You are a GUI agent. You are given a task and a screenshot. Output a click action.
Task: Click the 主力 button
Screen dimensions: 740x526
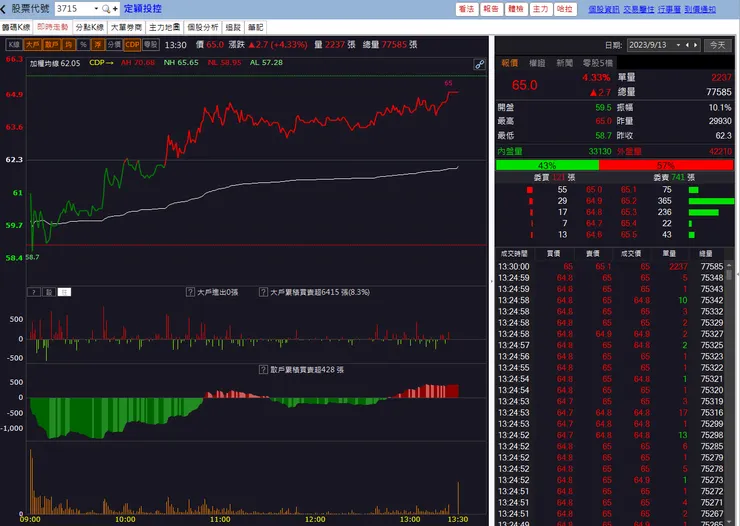[x=540, y=9]
